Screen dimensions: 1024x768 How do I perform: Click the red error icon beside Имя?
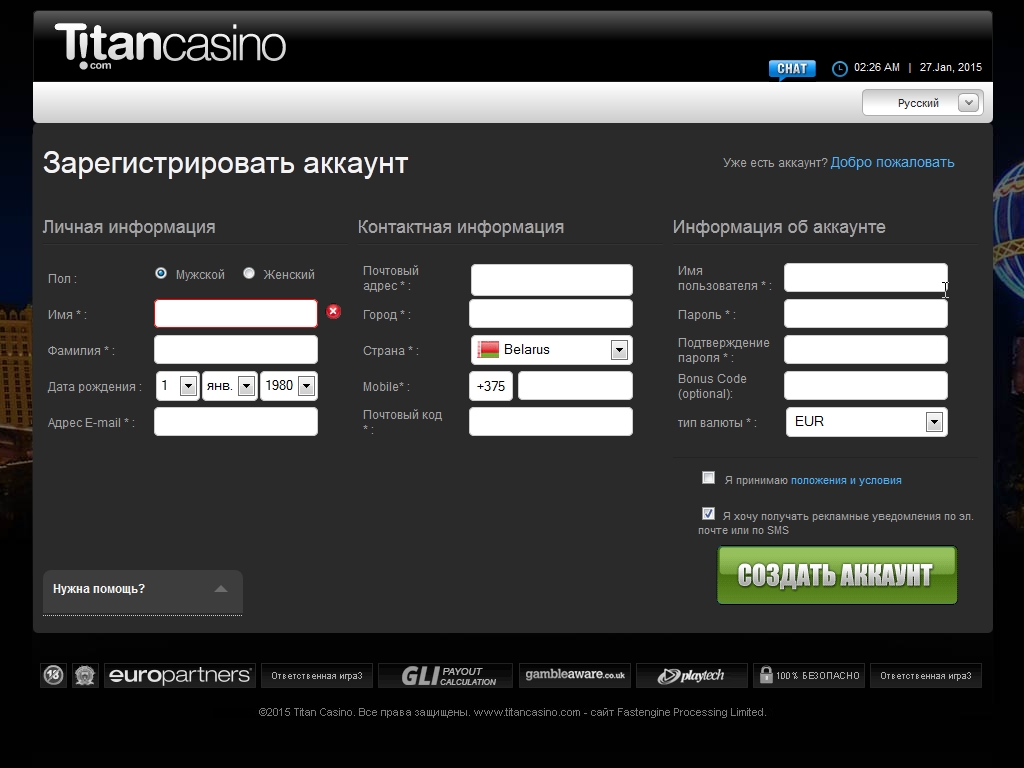(x=333, y=312)
